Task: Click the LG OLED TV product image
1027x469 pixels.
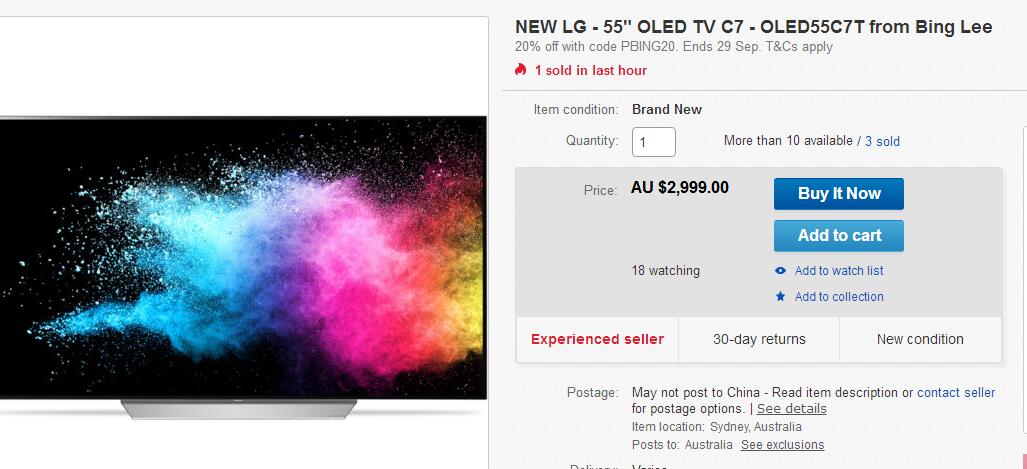Action: 243,269
